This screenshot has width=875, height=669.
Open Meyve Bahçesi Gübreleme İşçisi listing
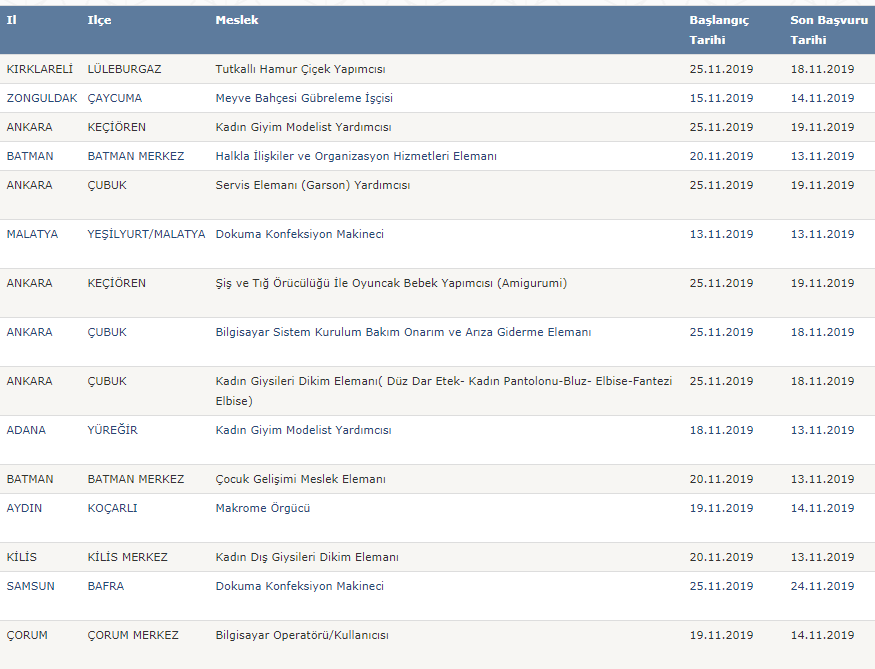pos(304,98)
